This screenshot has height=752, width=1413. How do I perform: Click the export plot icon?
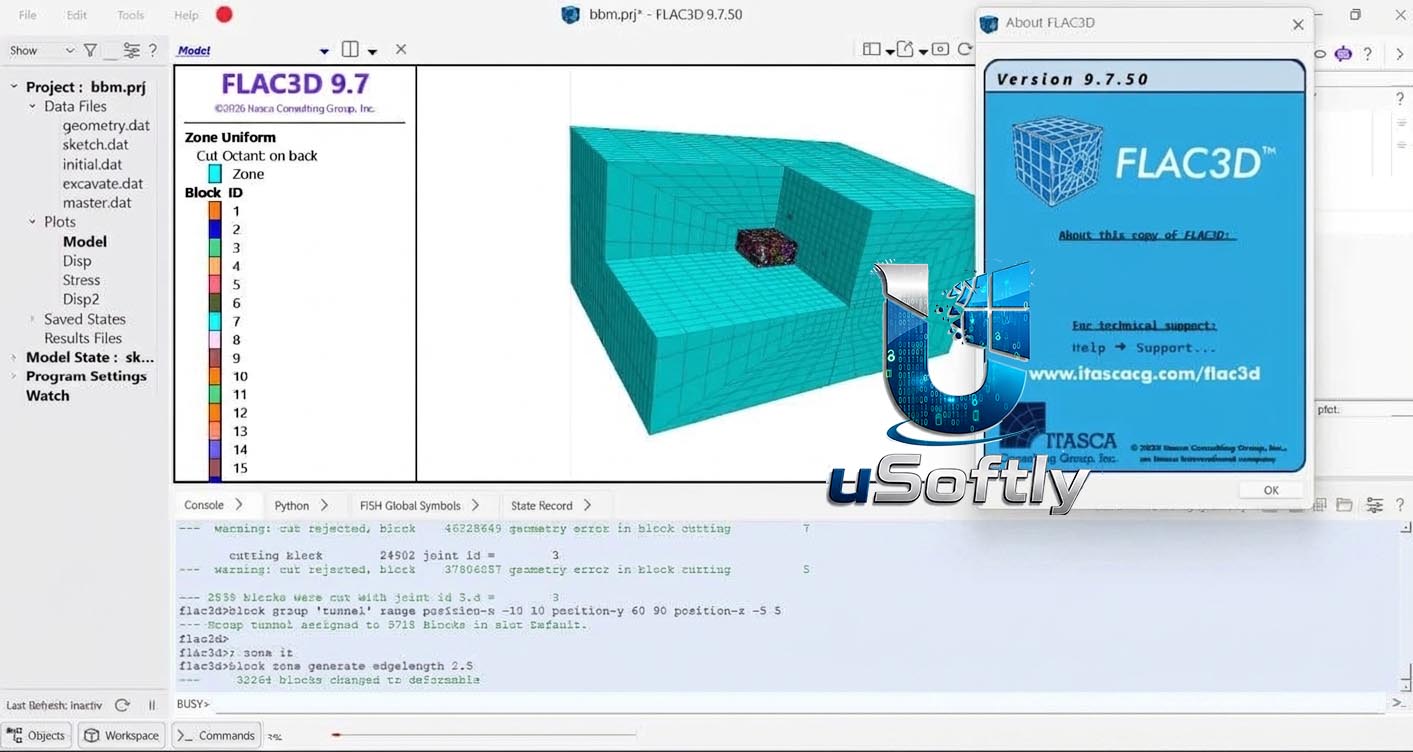(x=905, y=49)
